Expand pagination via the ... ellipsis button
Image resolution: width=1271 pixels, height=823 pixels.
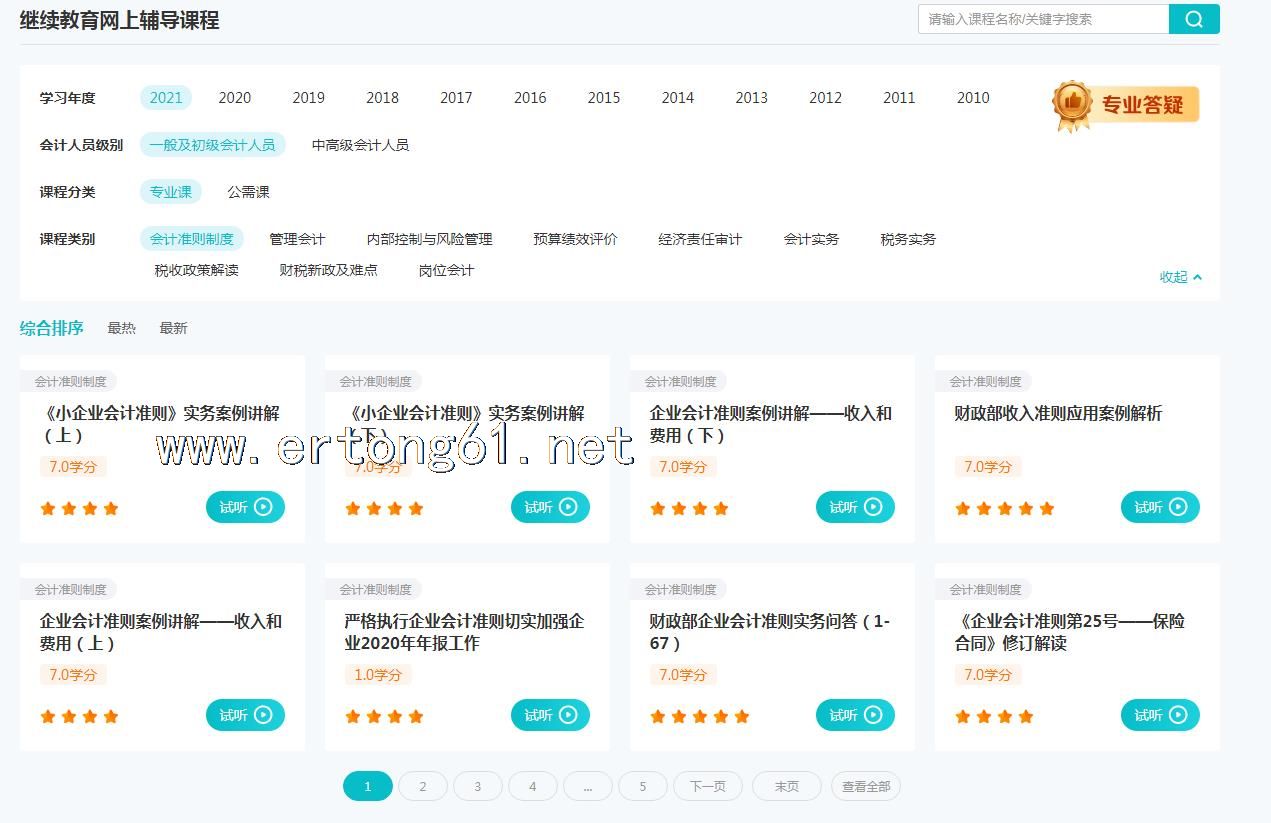[x=588, y=787]
